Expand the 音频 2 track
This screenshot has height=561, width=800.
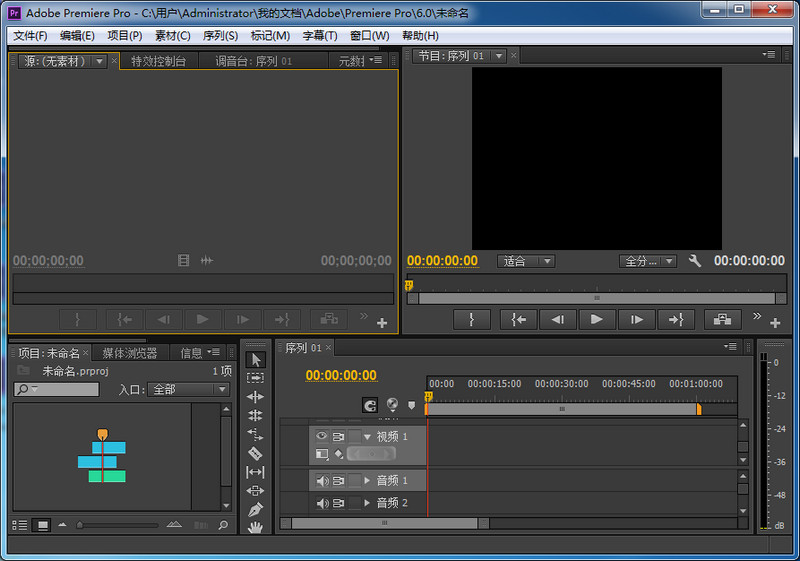367,503
